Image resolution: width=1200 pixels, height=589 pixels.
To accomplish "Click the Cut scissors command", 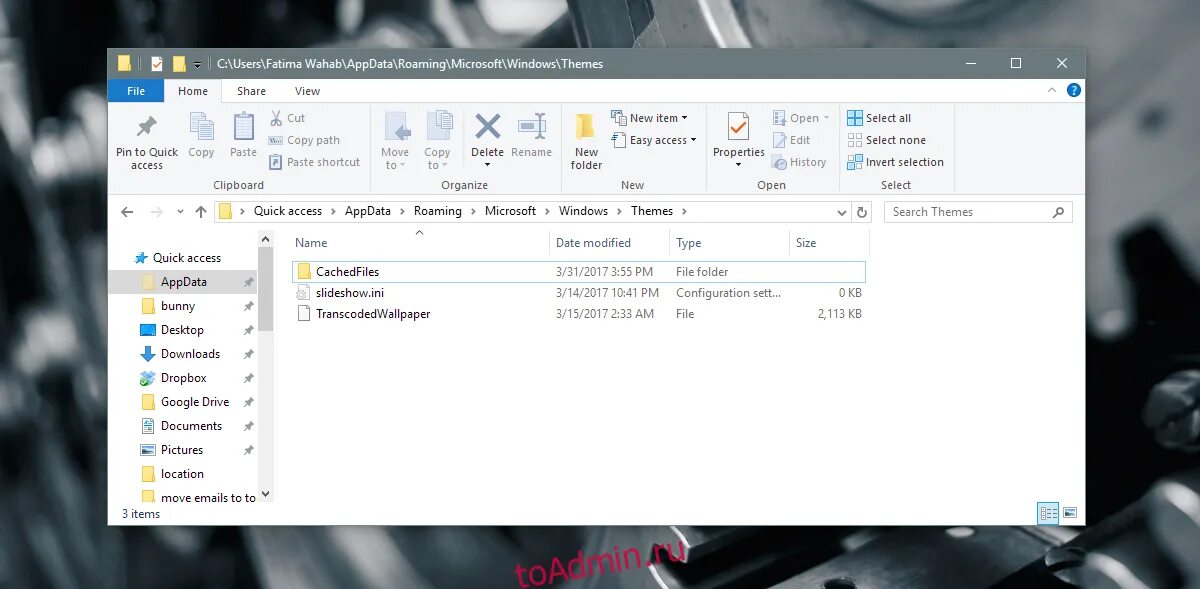I will tap(287, 118).
